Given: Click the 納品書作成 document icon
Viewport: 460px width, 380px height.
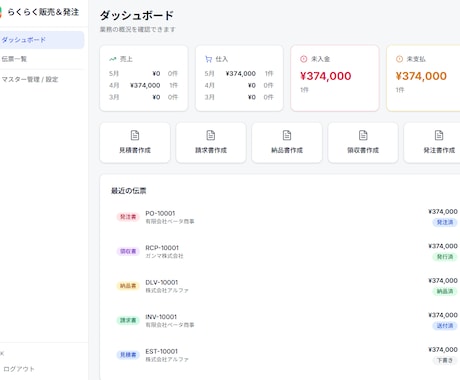Looking at the screenshot, I should point(287,135).
